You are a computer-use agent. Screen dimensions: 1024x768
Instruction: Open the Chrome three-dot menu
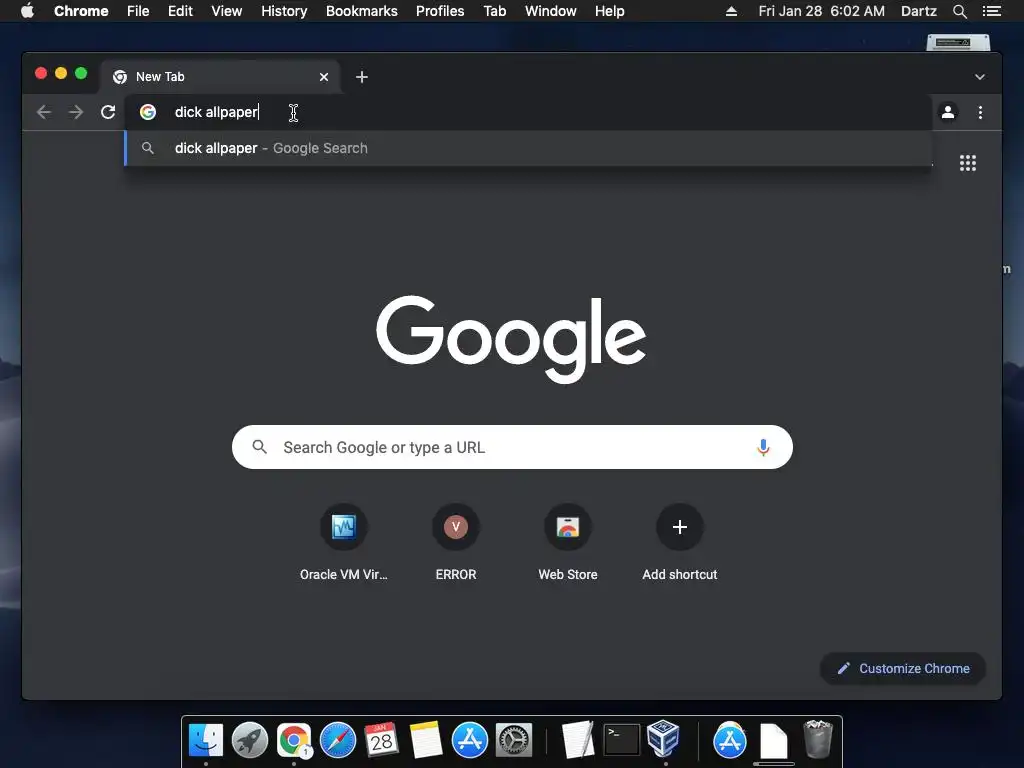[980, 112]
